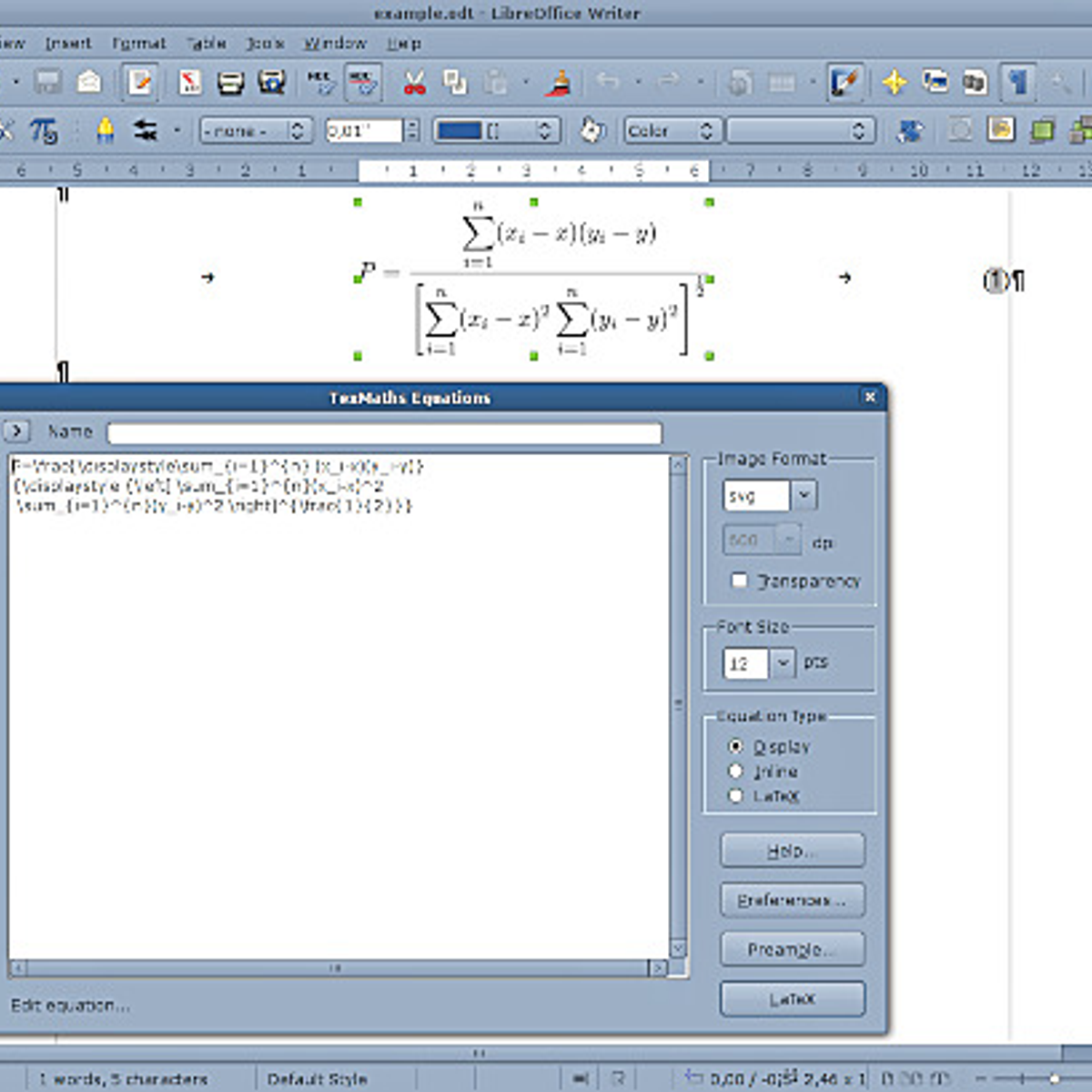This screenshot has width=1092, height=1092.
Task: Click the Spelling check icon
Action: [318, 82]
